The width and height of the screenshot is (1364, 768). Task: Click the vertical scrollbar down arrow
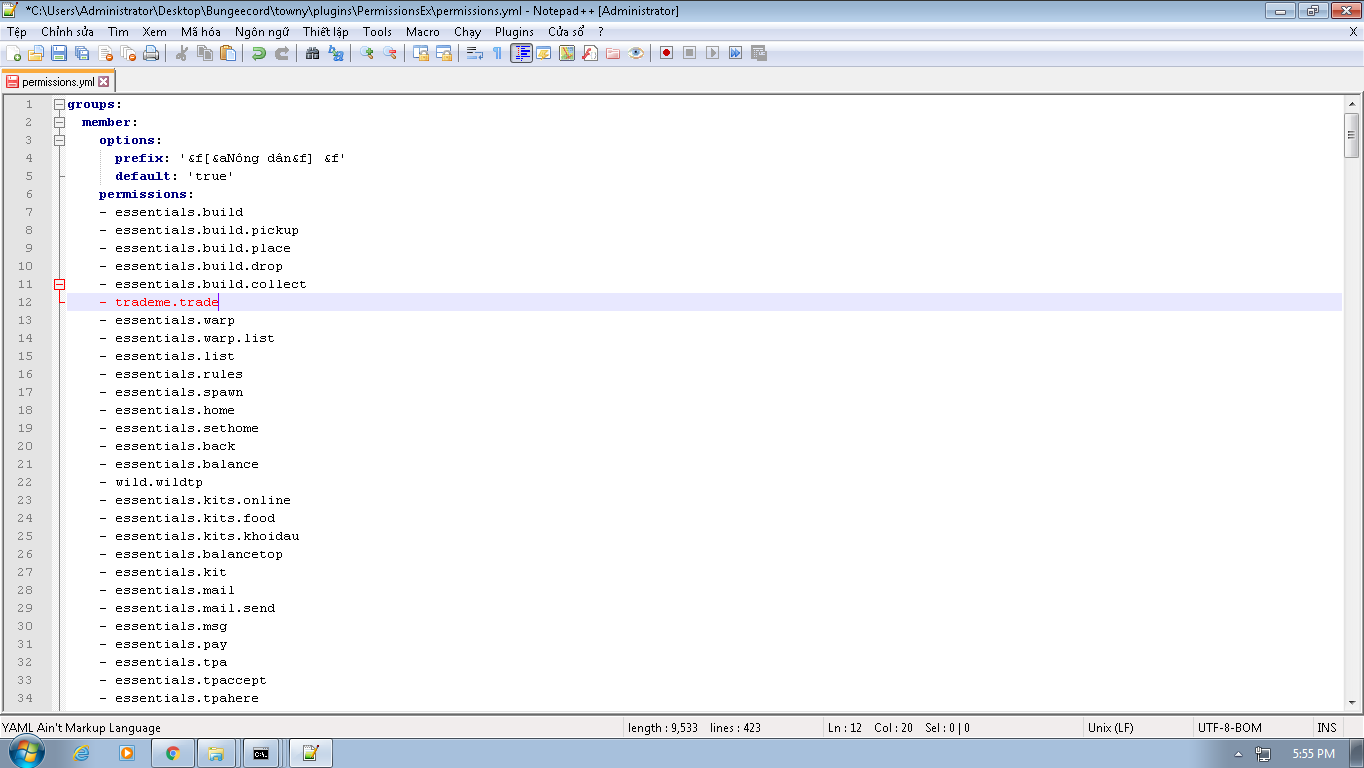coord(1352,704)
